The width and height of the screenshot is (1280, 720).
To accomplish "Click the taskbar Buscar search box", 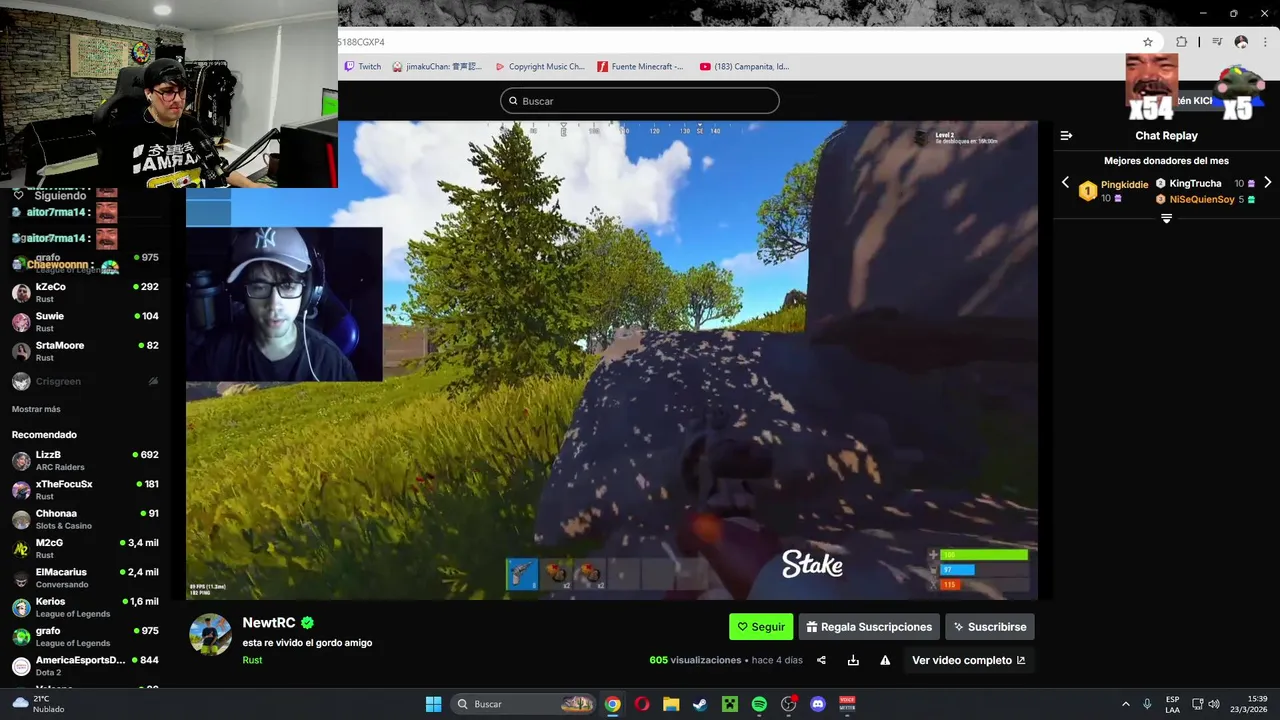I will [523, 704].
